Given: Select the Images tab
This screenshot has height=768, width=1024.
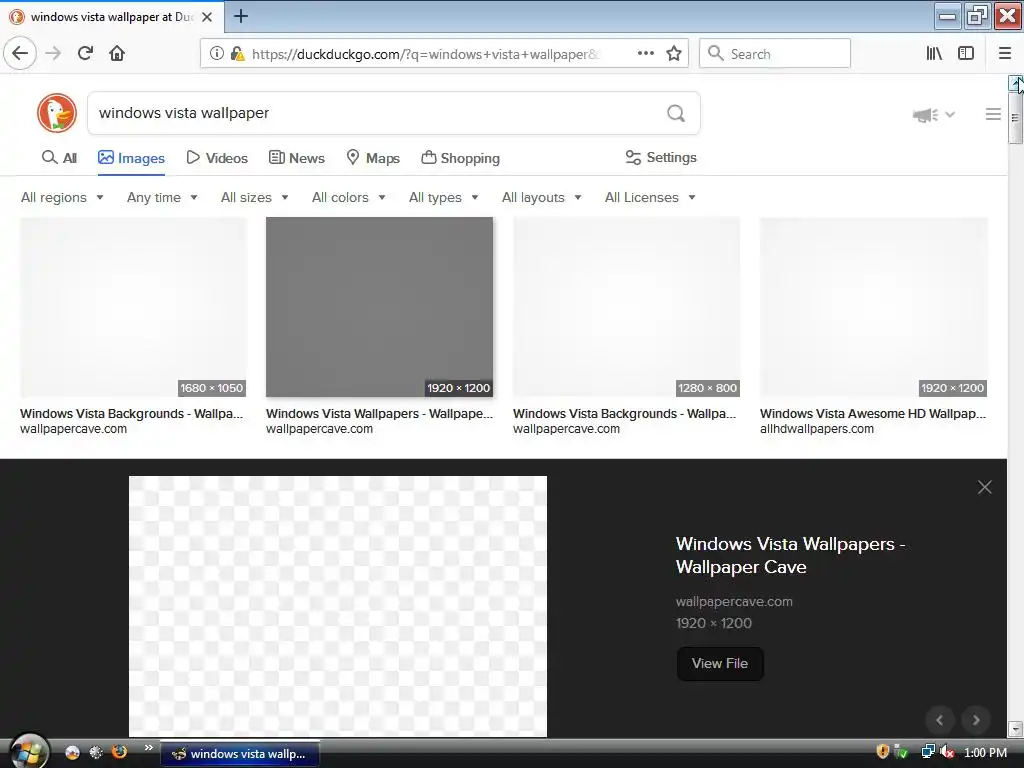Looking at the screenshot, I should (x=131, y=158).
